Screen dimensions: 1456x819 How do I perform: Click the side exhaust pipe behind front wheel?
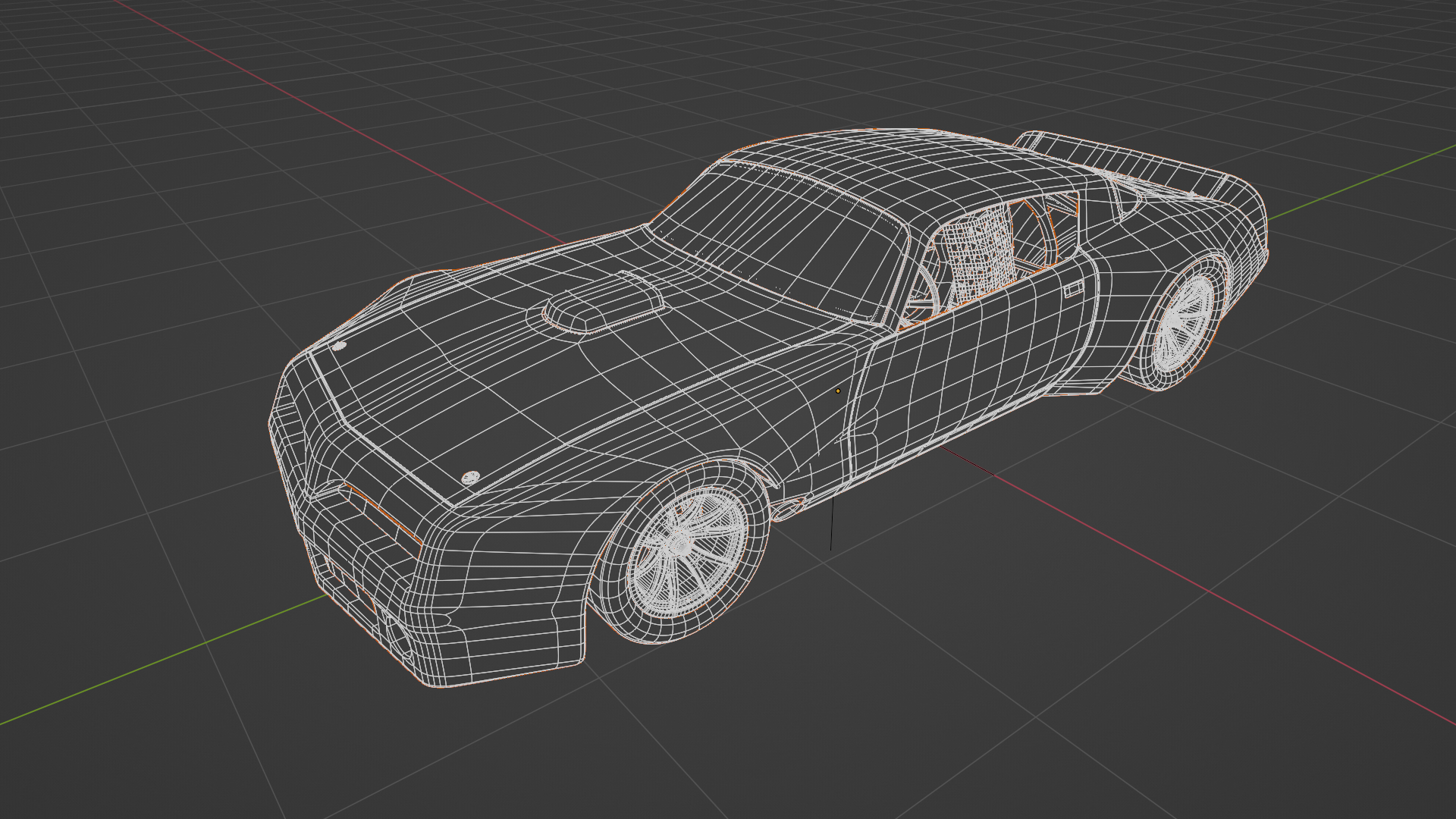coord(789,510)
